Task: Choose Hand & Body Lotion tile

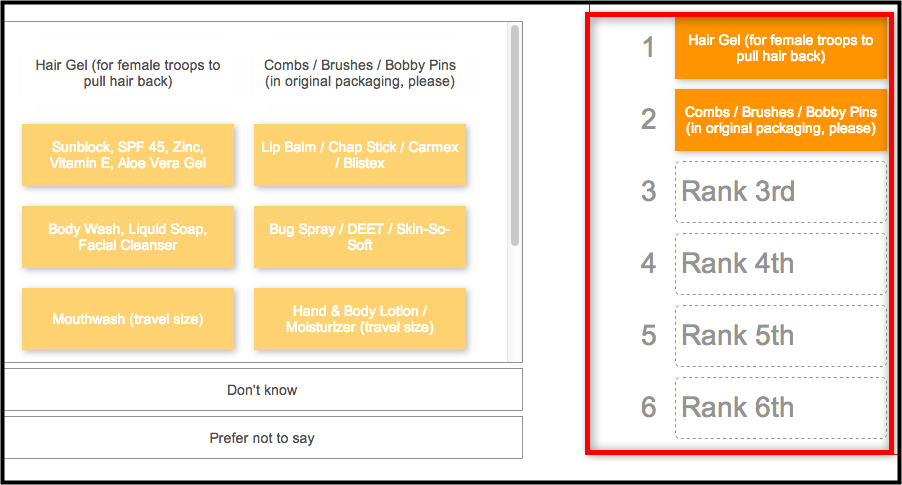Action: [360, 319]
